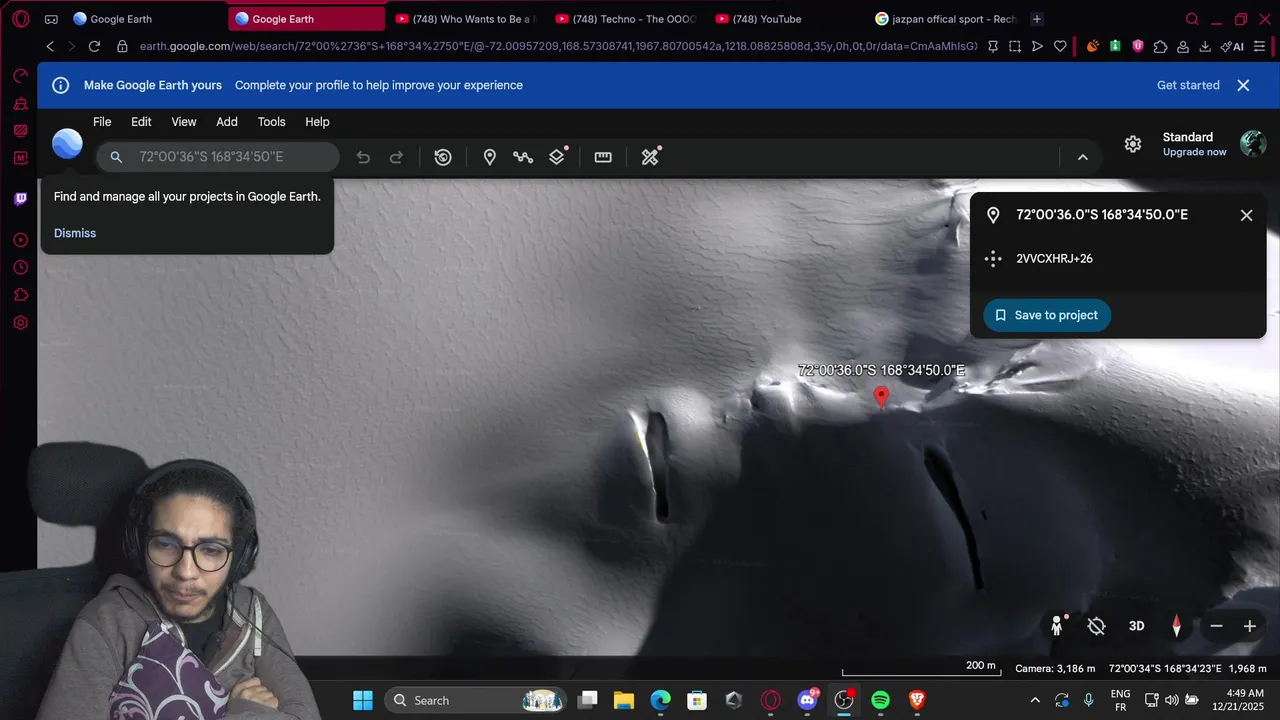Select the draw path or polygon tool
The image size is (1280, 720).
(523, 157)
